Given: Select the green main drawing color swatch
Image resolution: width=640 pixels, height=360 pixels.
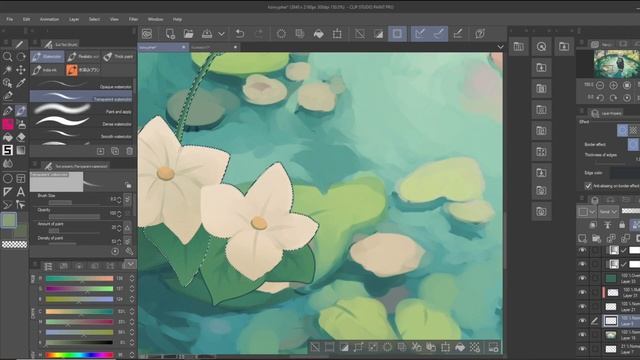Looking at the screenshot, I should tap(8, 220).
